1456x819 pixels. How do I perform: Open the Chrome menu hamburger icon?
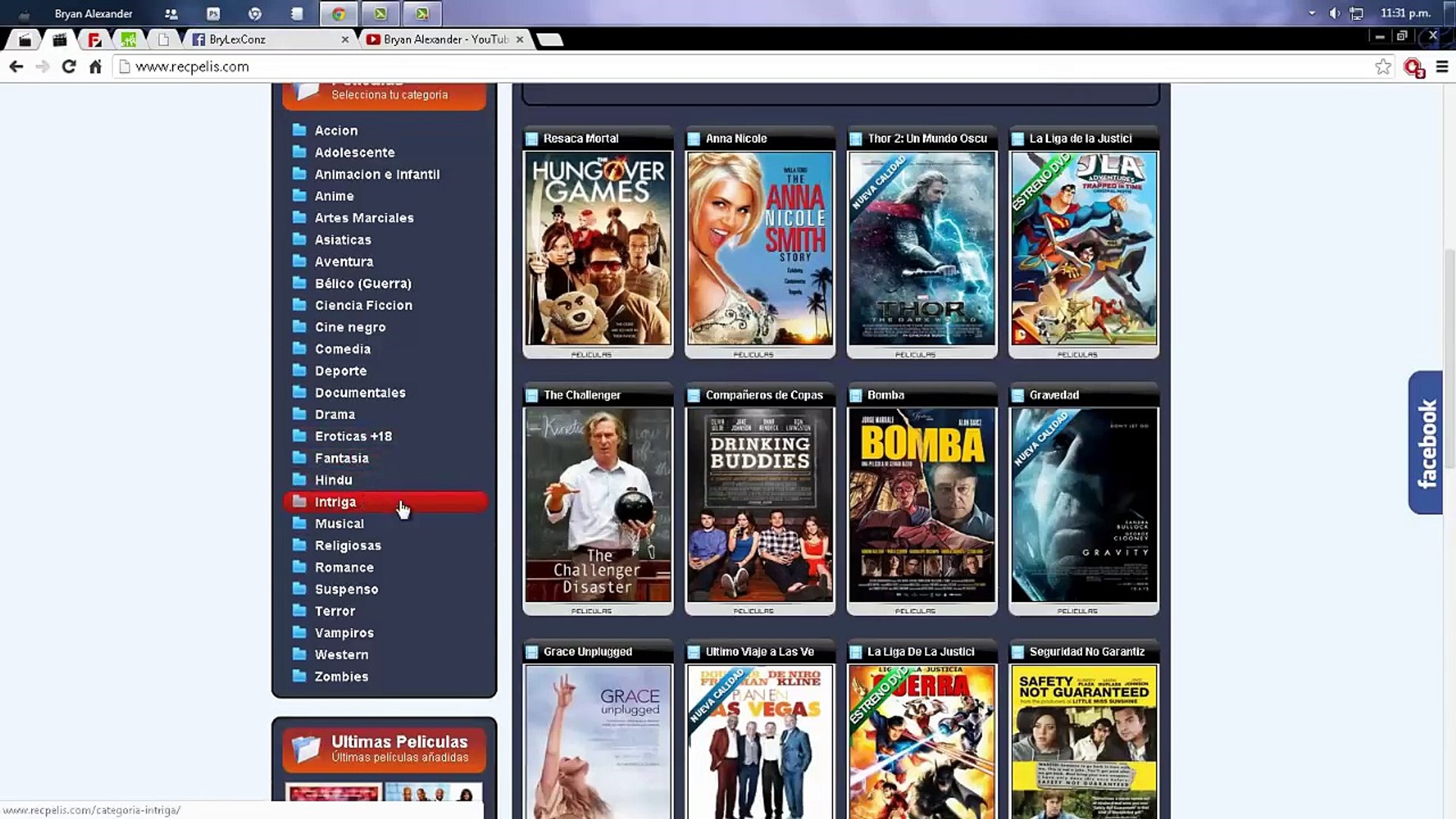pyautogui.click(x=1442, y=67)
